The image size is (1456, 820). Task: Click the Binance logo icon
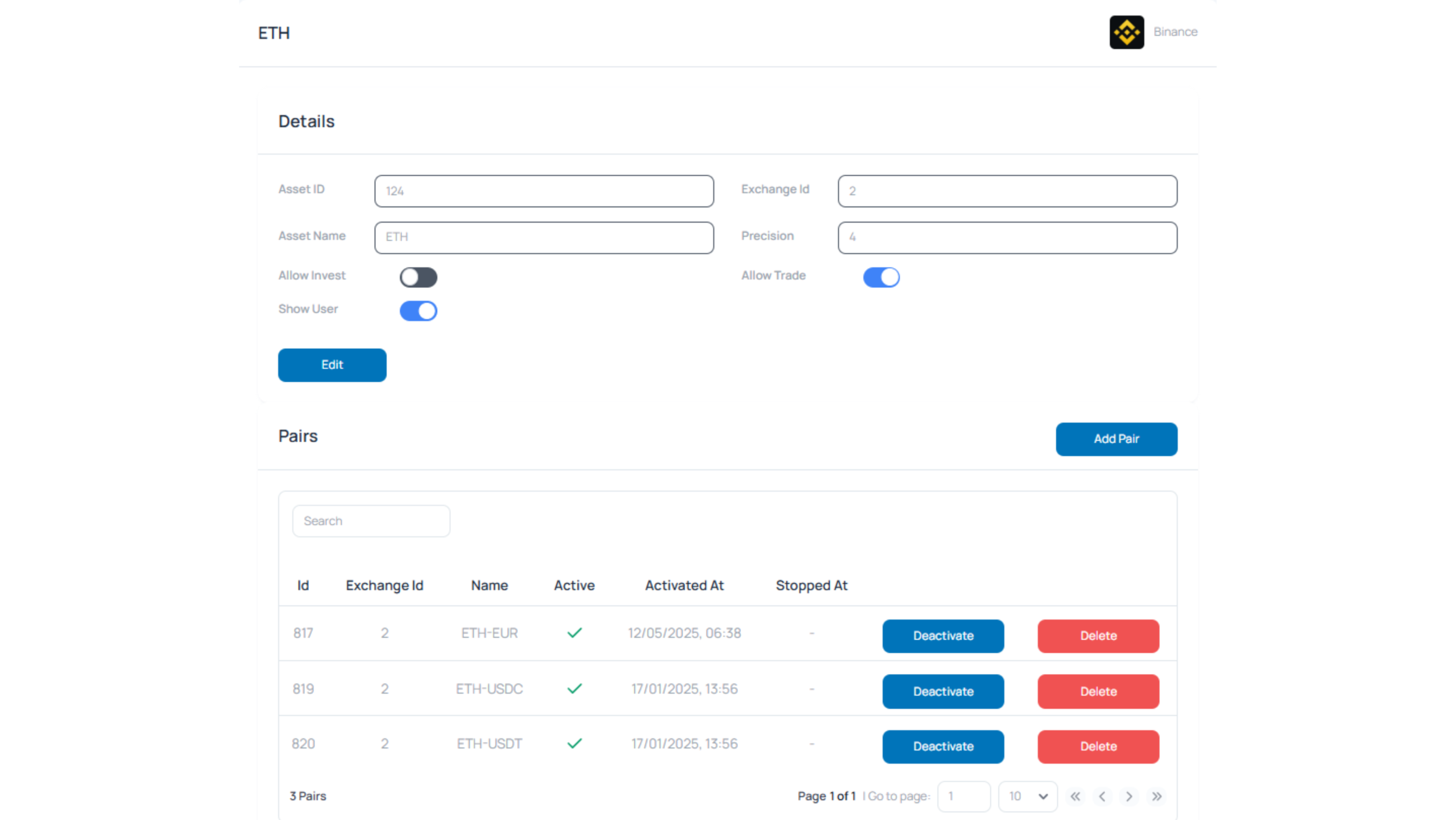1126,32
